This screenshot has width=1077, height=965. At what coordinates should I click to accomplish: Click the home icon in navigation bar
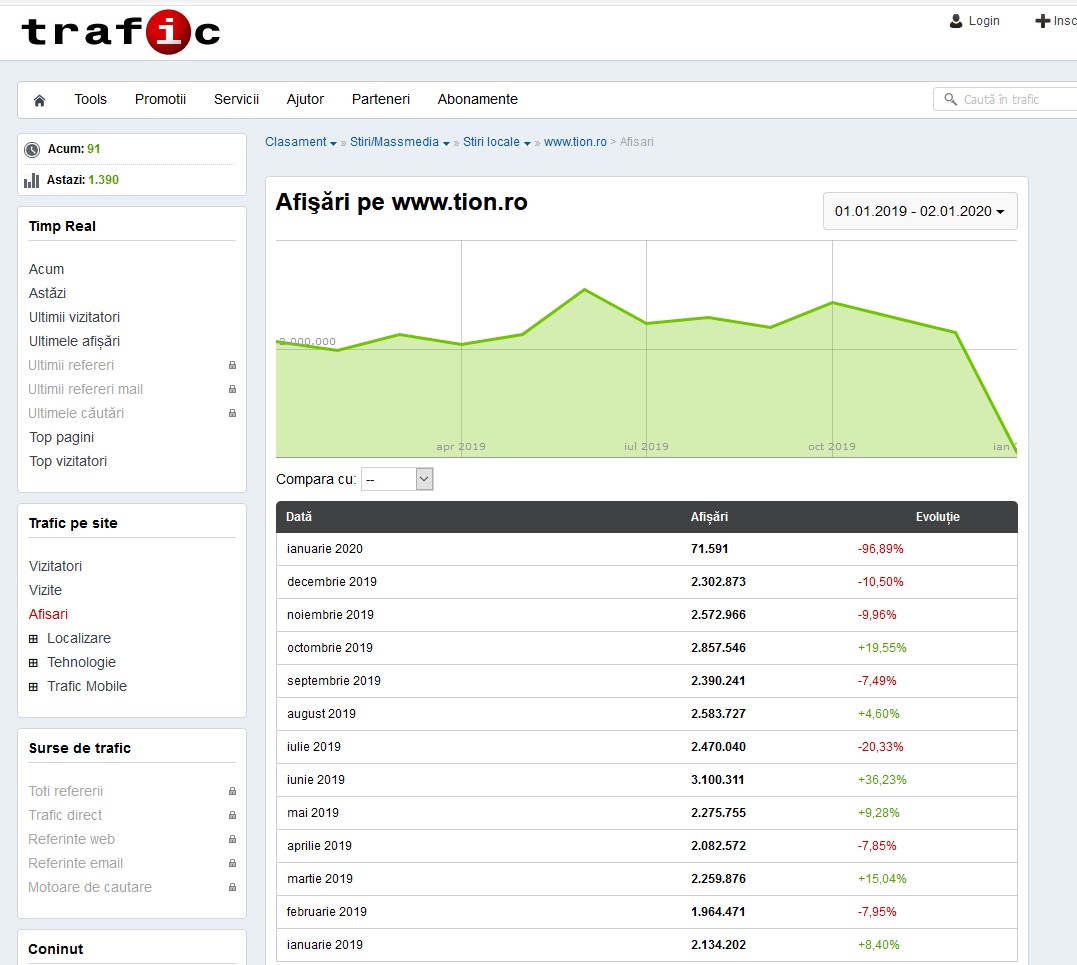pos(40,100)
